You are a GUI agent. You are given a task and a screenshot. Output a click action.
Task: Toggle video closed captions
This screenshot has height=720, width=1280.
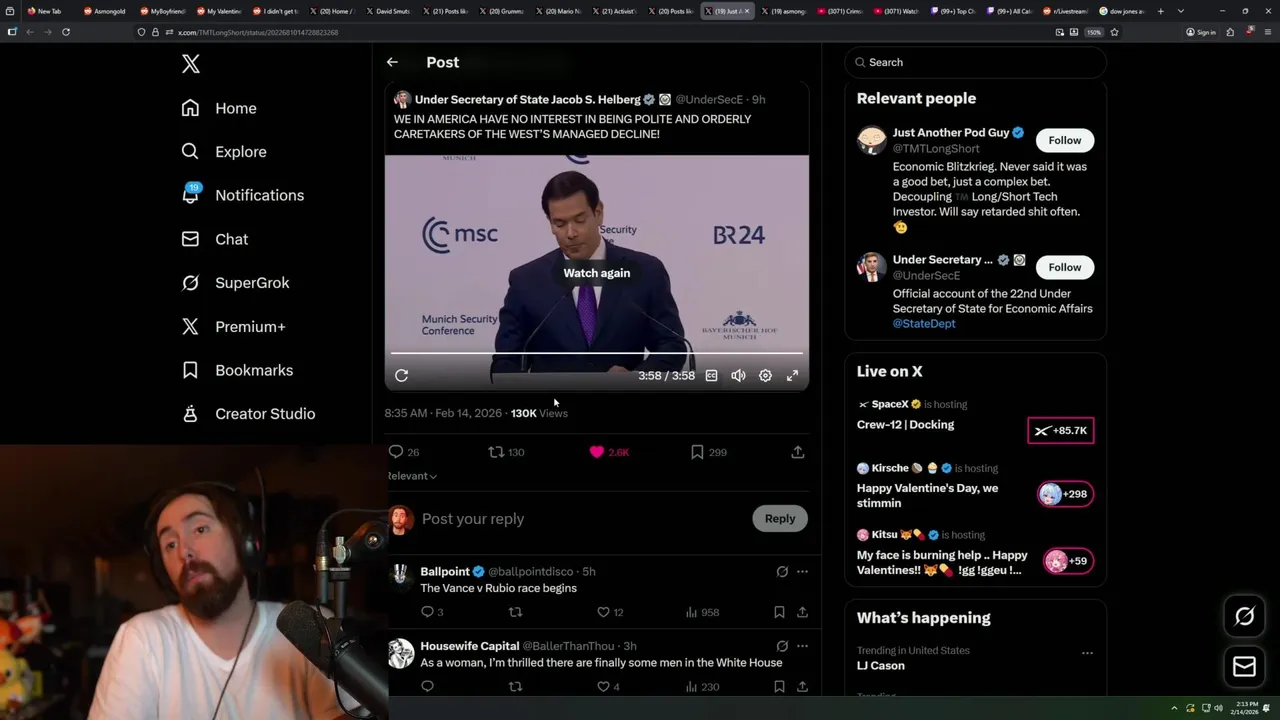pos(711,376)
